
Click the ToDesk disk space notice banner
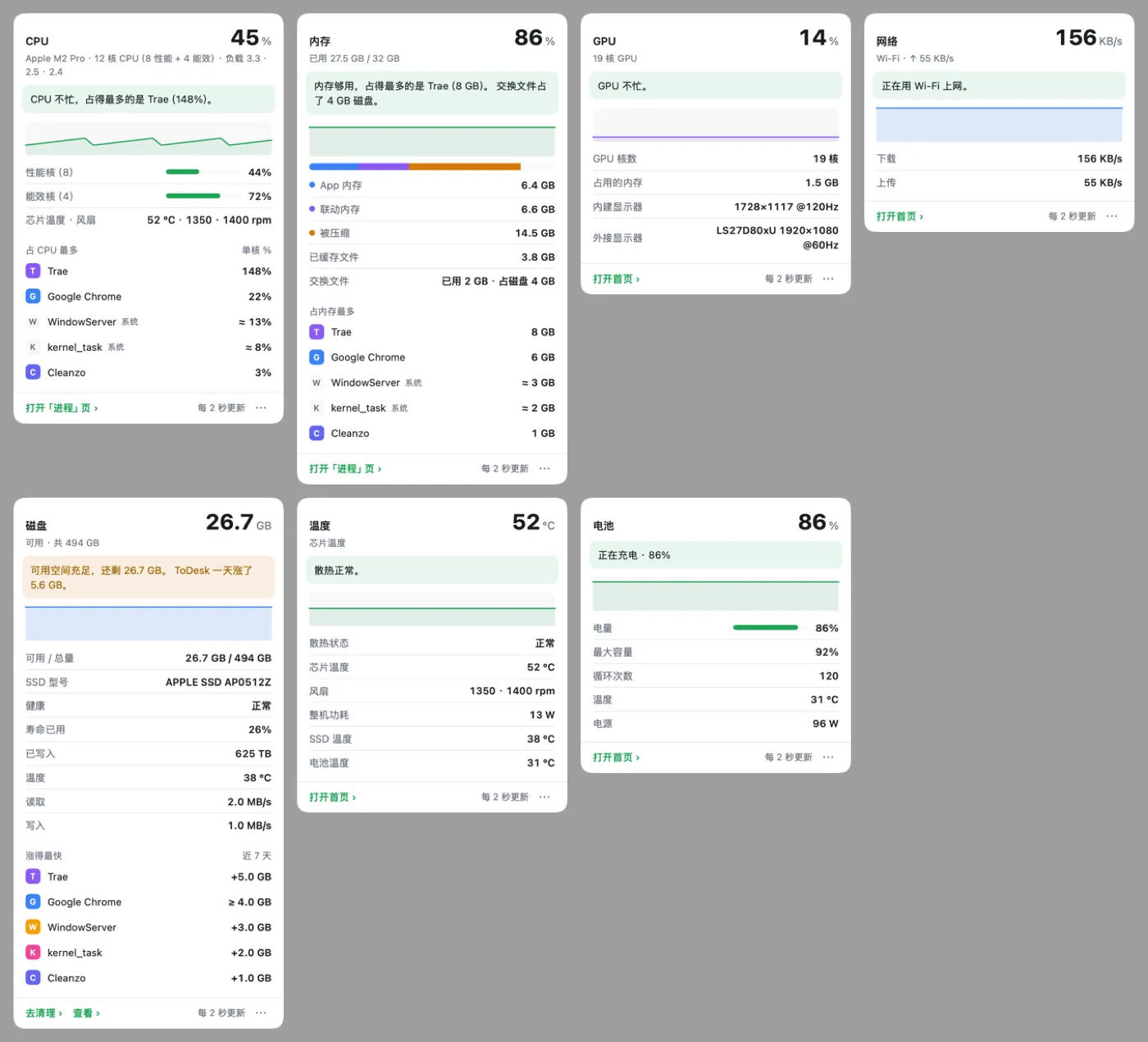(x=148, y=578)
